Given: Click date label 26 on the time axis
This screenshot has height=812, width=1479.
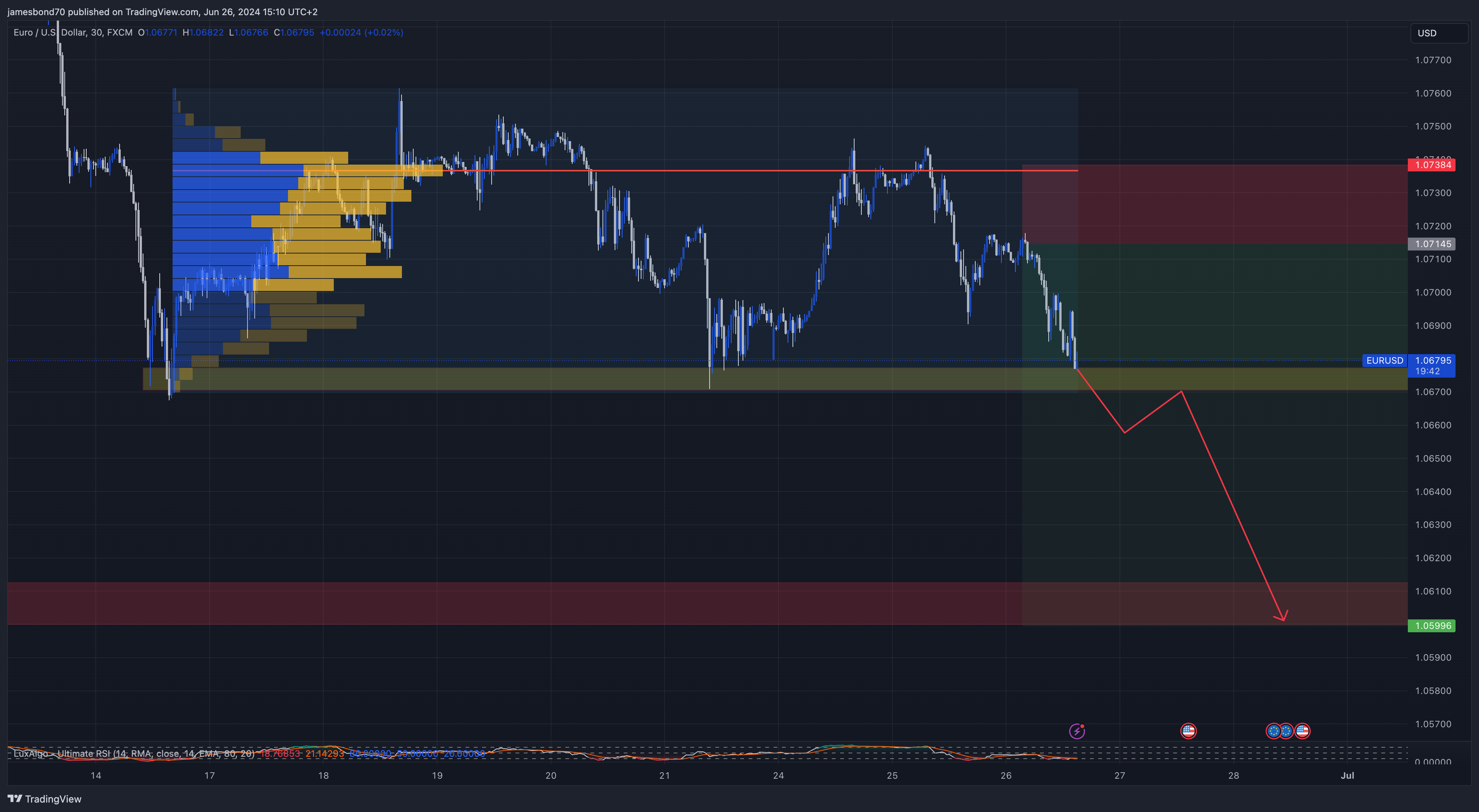Looking at the screenshot, I should pos(1006,775).
